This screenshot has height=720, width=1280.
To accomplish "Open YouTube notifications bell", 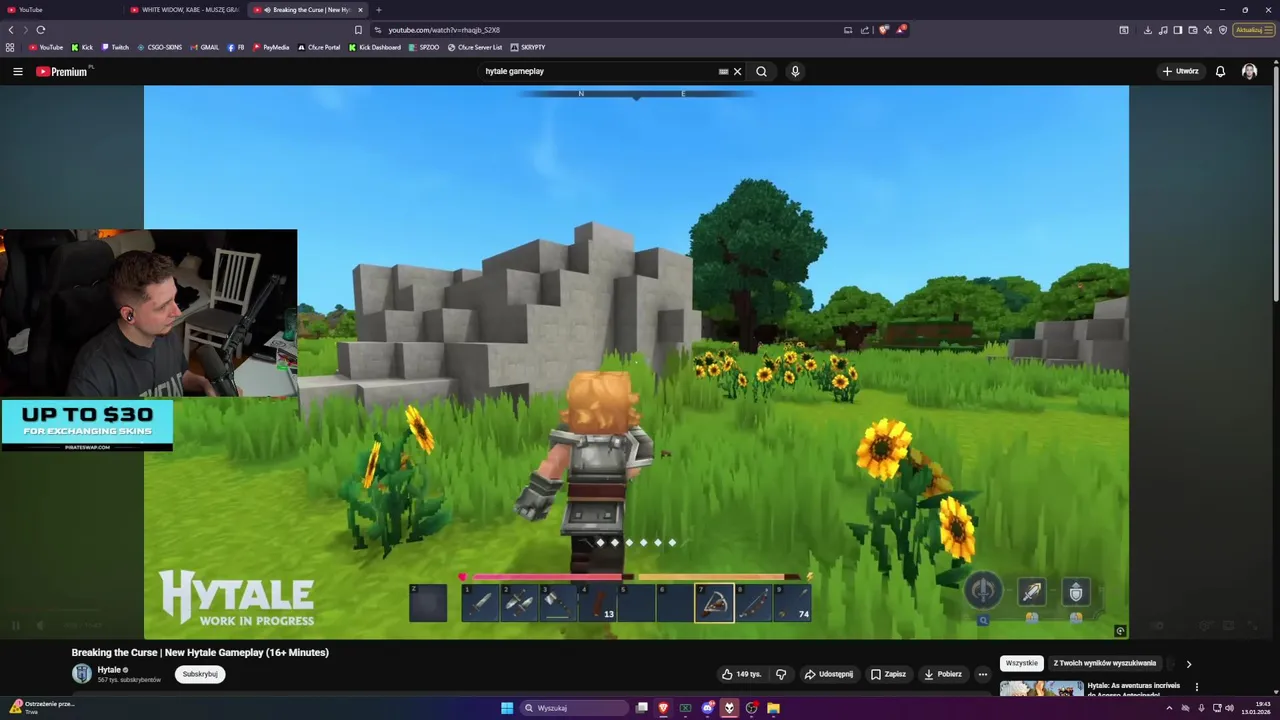I will tap(1220, 71).
